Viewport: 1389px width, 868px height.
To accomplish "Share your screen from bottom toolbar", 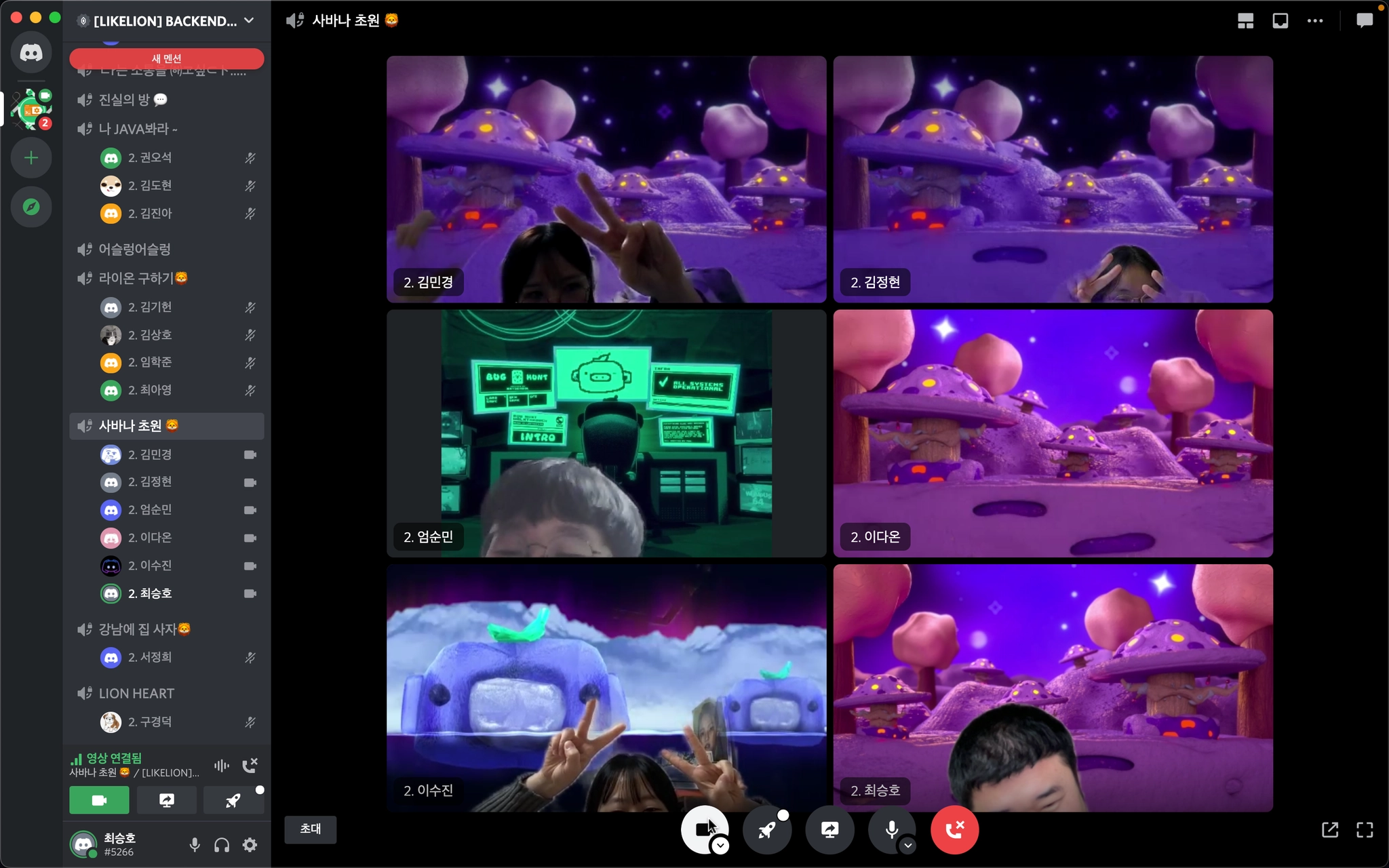I will coord(829,829).
